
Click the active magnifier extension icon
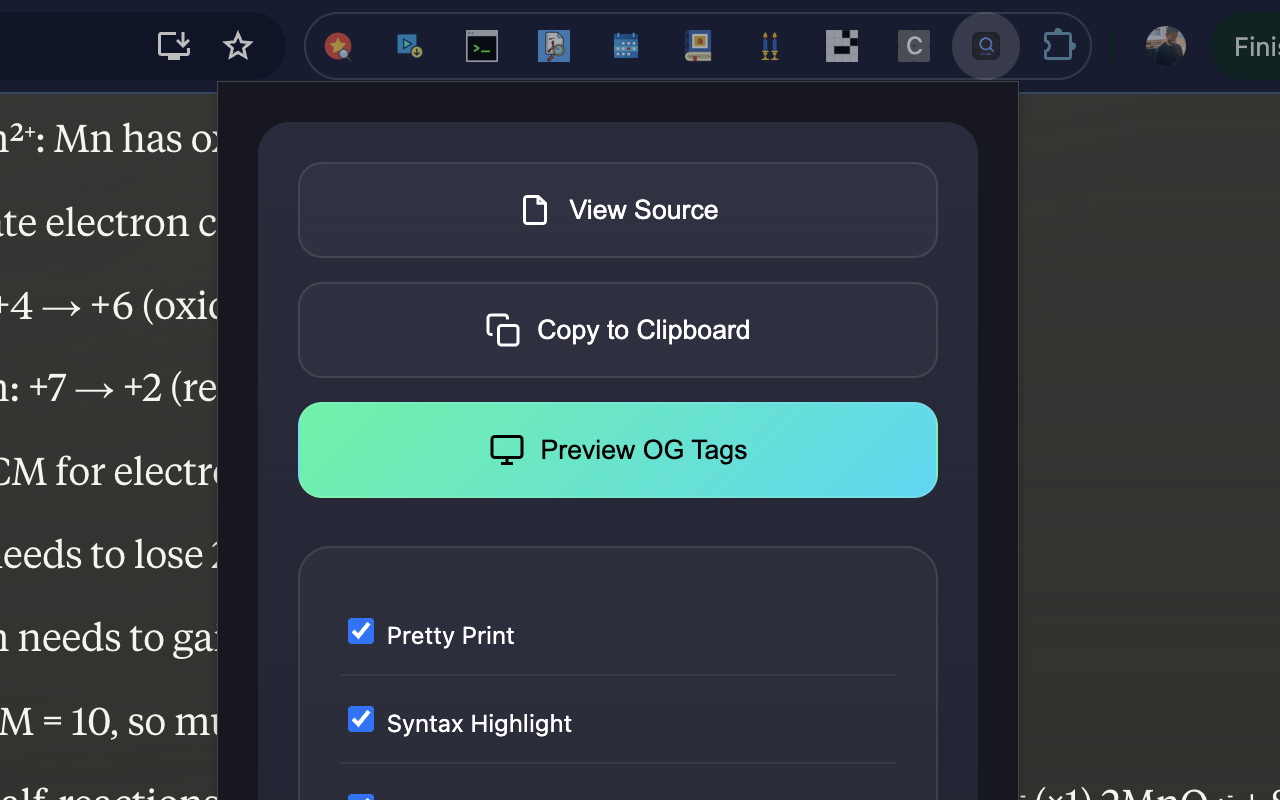986,45
